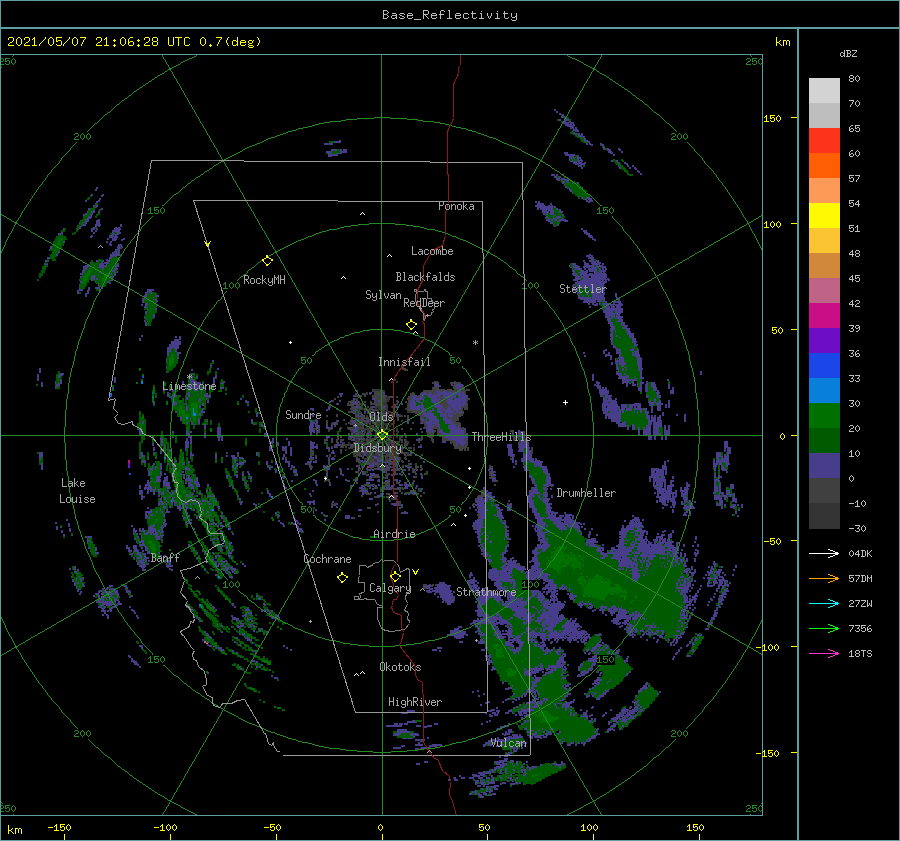Click the green 7356 arrow in legend
Screen dimensions: 900x841
click(824, 628)
